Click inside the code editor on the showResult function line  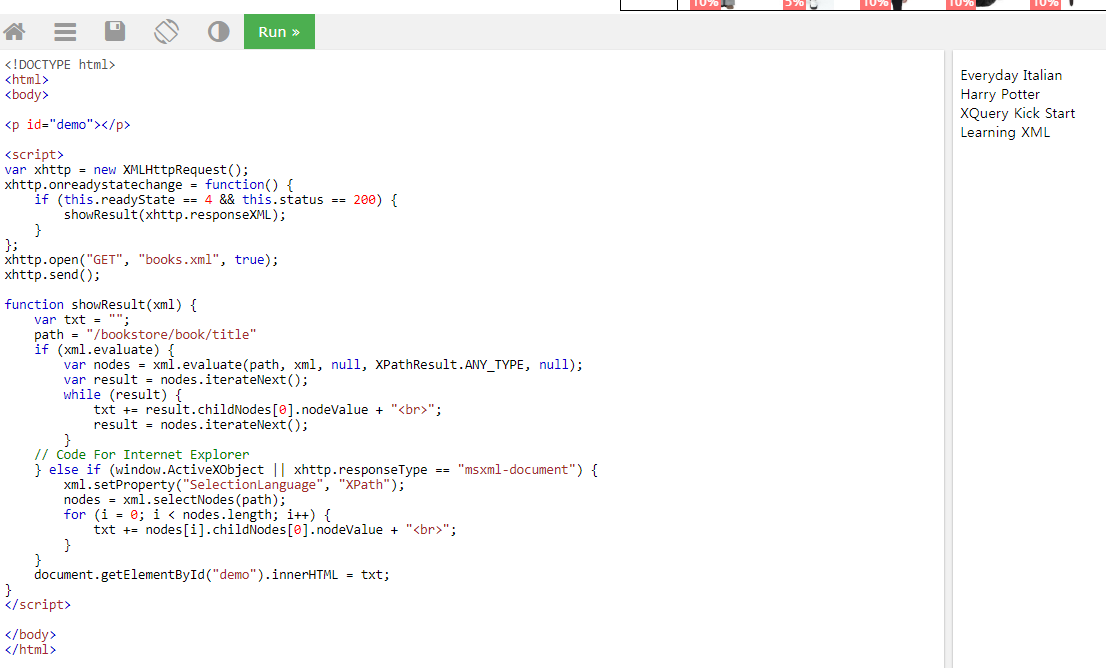point(101,305)
